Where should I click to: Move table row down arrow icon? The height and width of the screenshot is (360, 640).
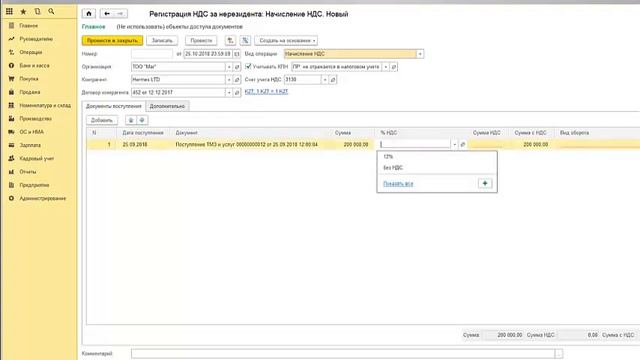[142, 120]
